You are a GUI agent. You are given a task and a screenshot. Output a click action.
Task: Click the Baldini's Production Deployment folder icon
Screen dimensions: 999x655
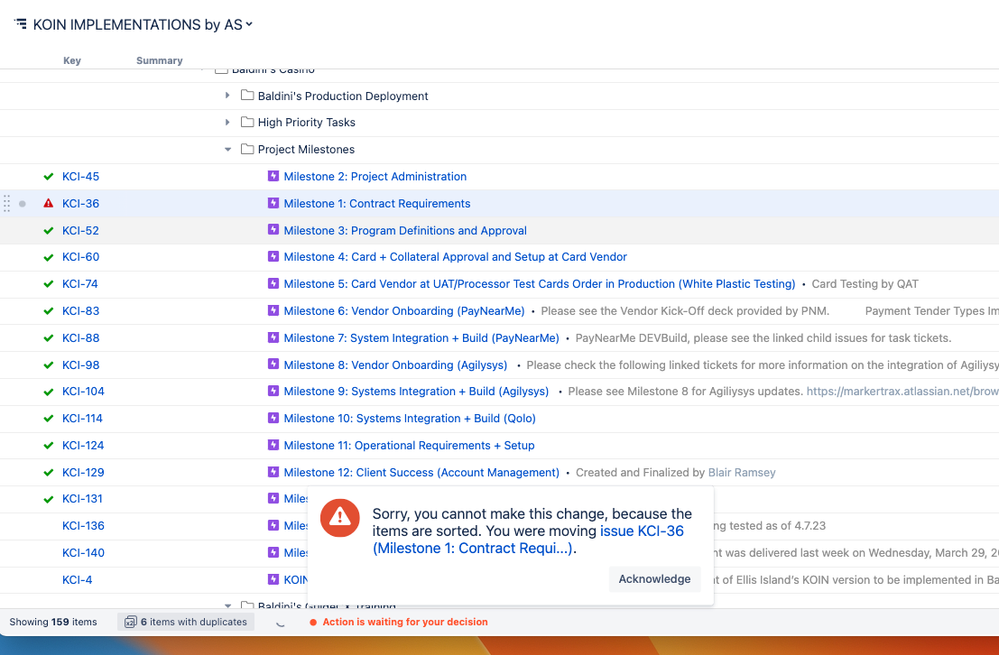click(x=247, y=96)
